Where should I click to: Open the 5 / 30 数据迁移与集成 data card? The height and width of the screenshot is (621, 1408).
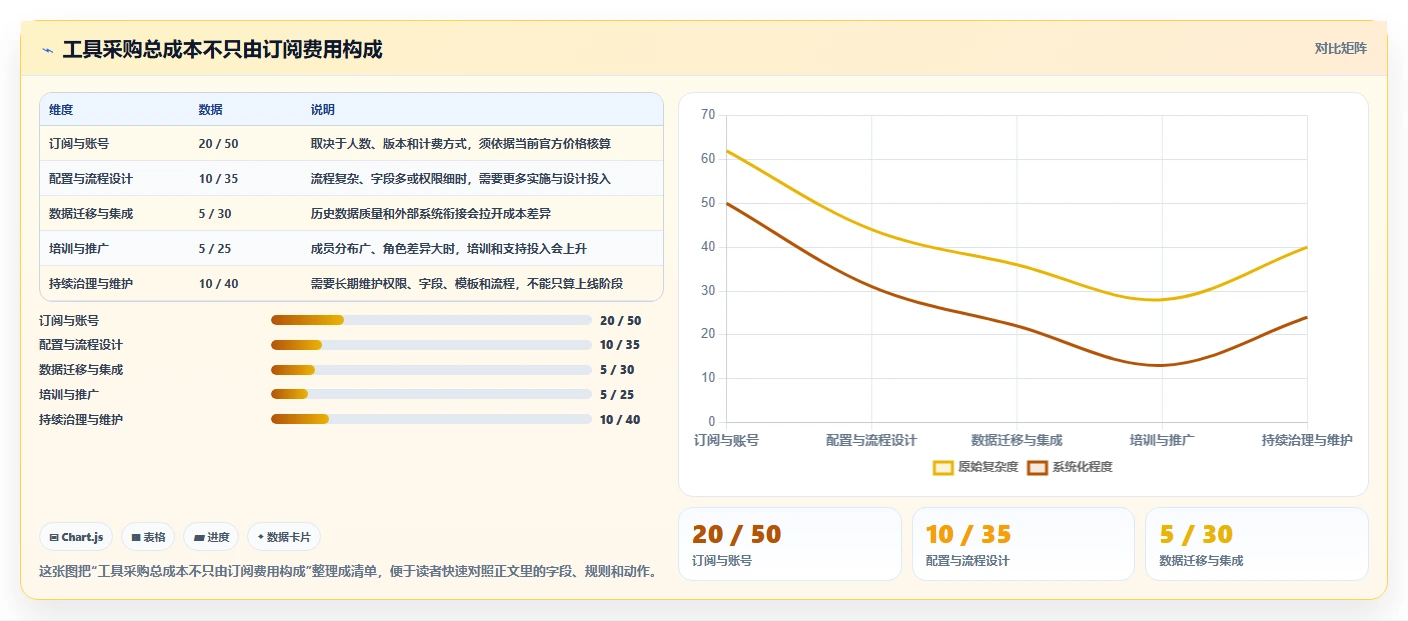coord(1257,544)
